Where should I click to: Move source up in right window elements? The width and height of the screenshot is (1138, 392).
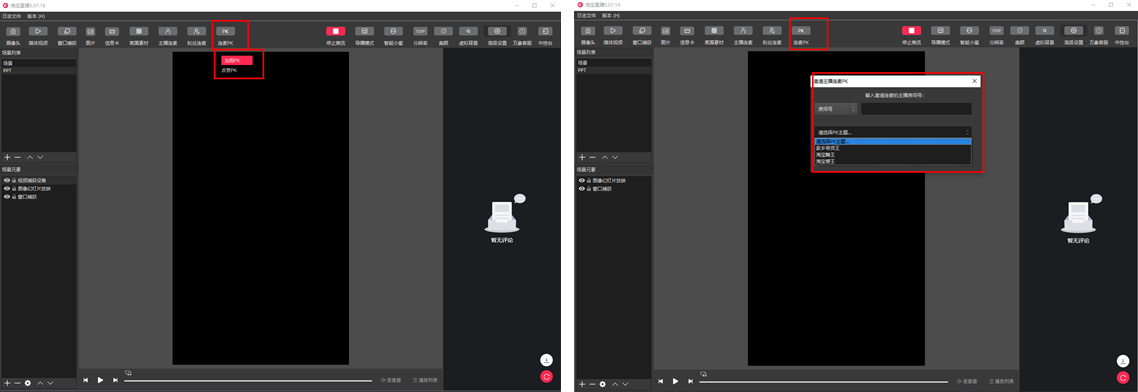coord(615,383)
